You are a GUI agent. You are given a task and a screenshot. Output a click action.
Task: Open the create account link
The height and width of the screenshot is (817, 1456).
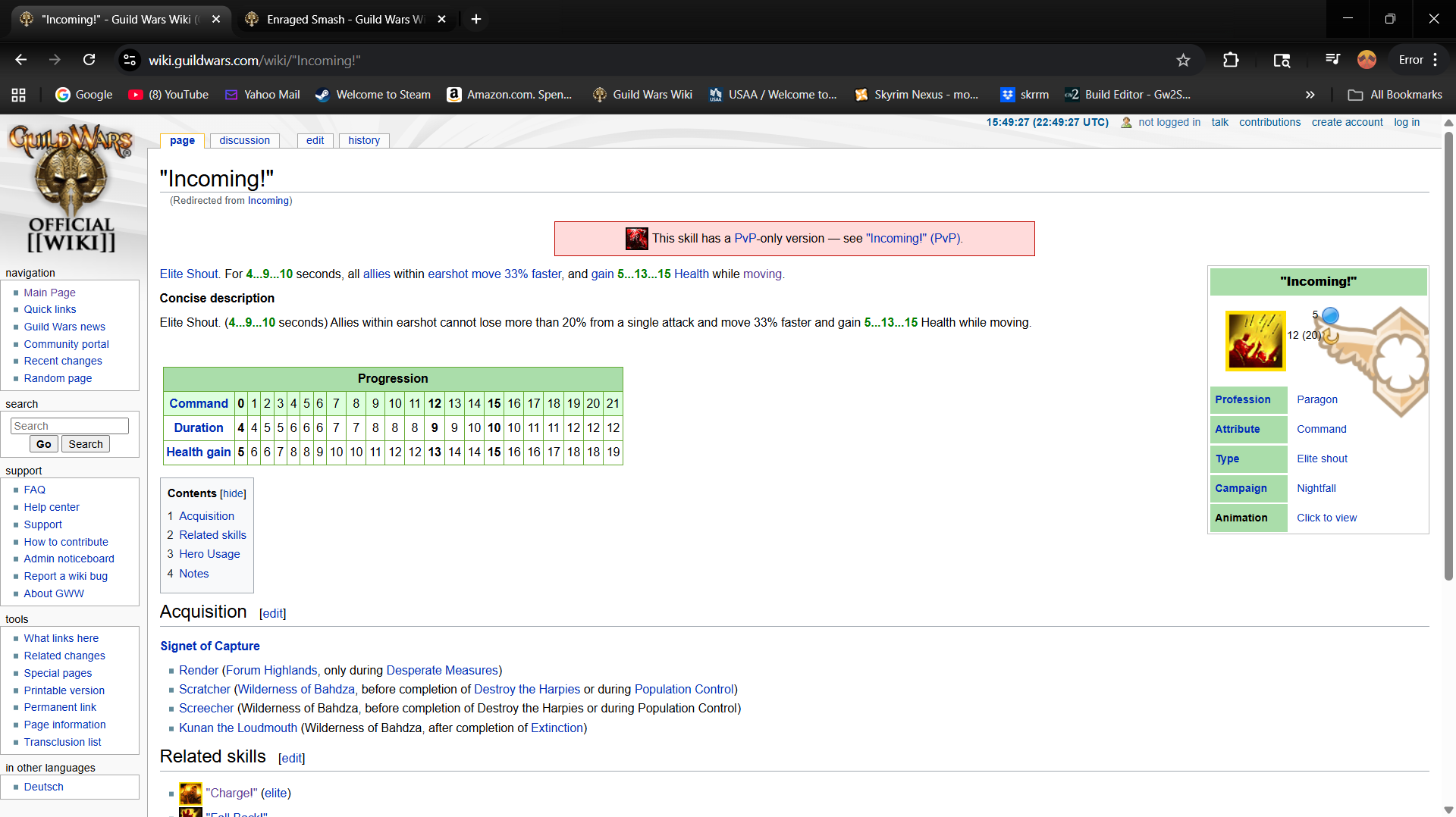[1348, 122]
